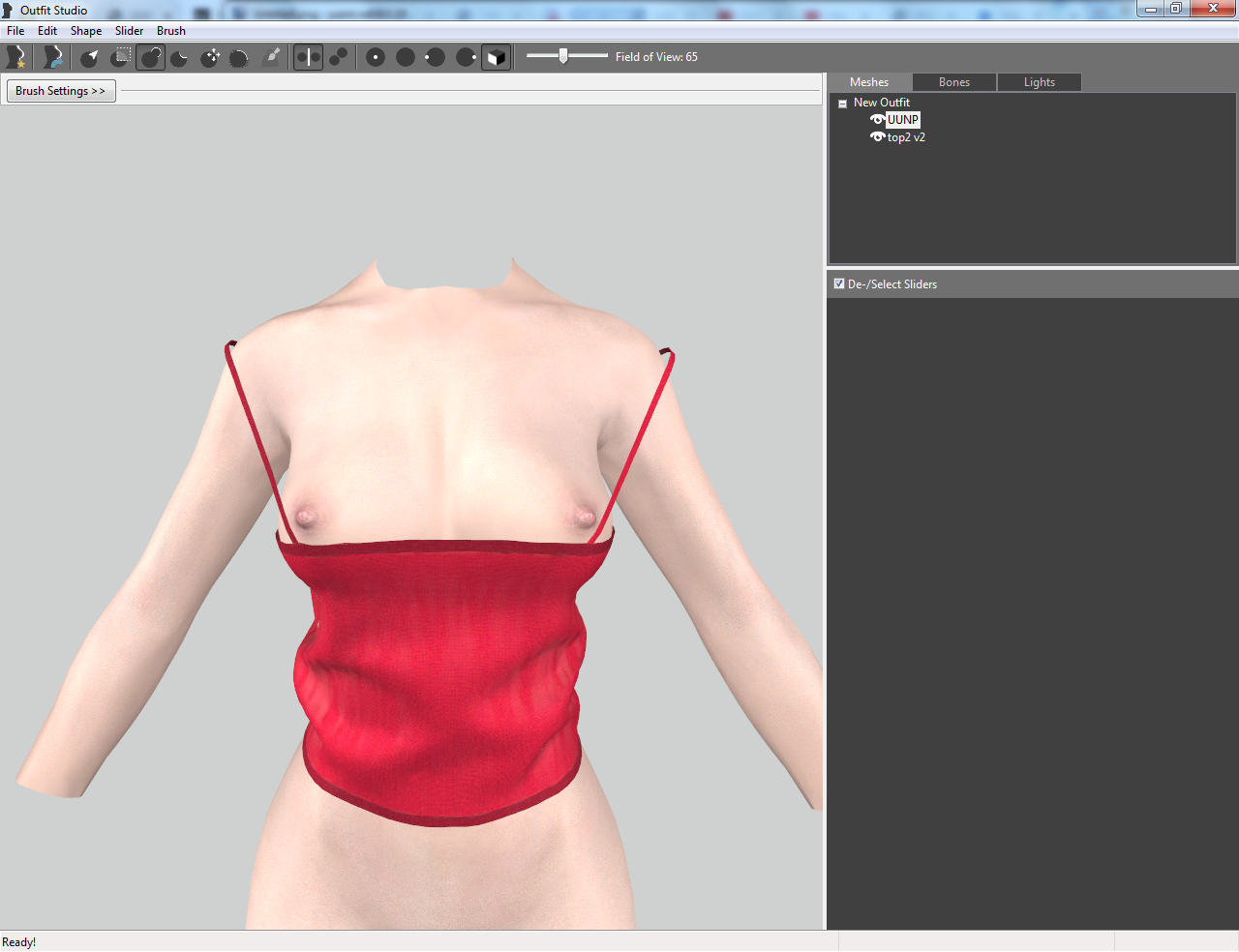Switch to the Meshes tab

pos(869,82)
